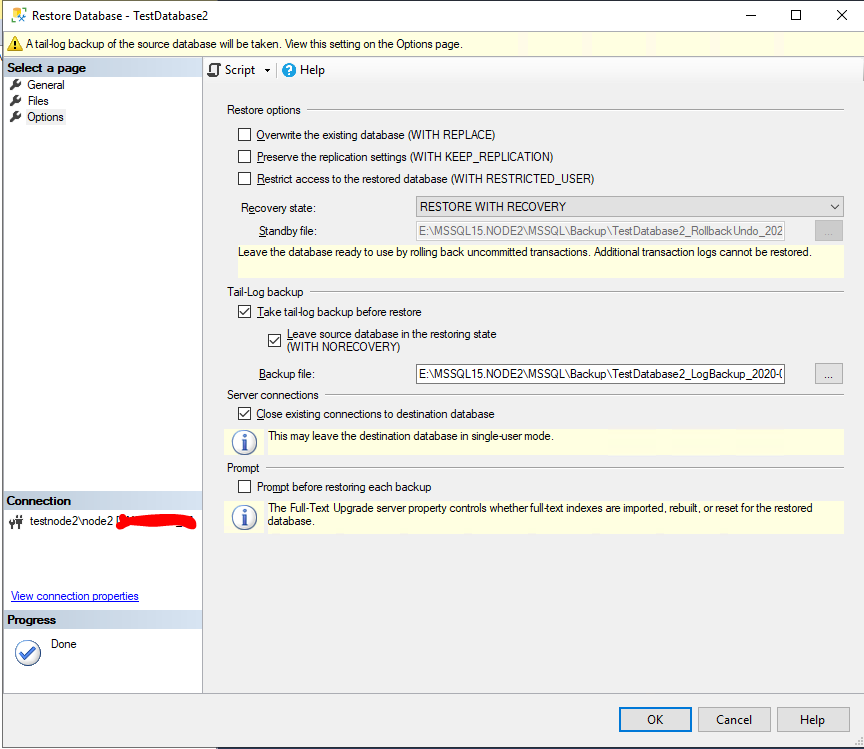Switch to the Files page
Viewport: 864px width, 749px height.
point(38,101)
